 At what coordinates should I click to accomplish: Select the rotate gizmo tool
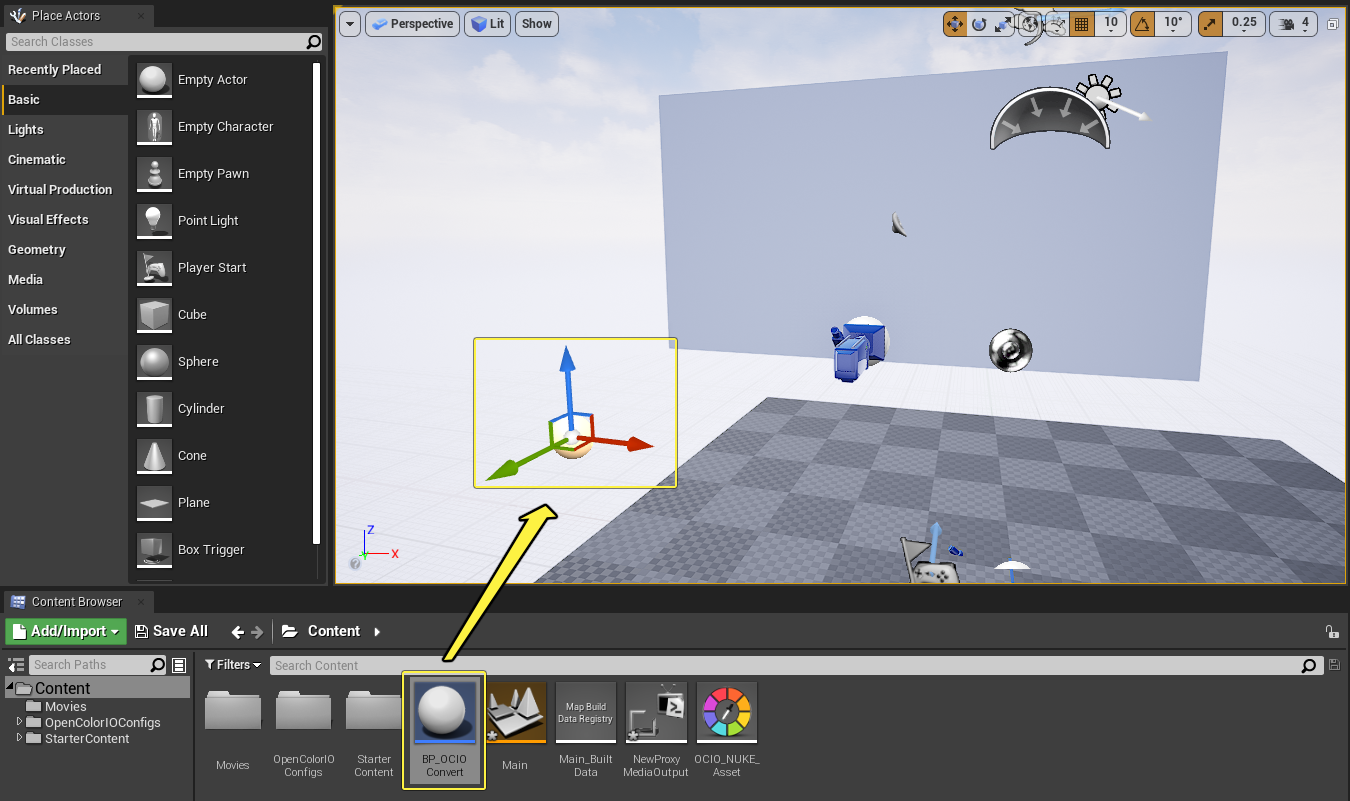coord(979,24)
